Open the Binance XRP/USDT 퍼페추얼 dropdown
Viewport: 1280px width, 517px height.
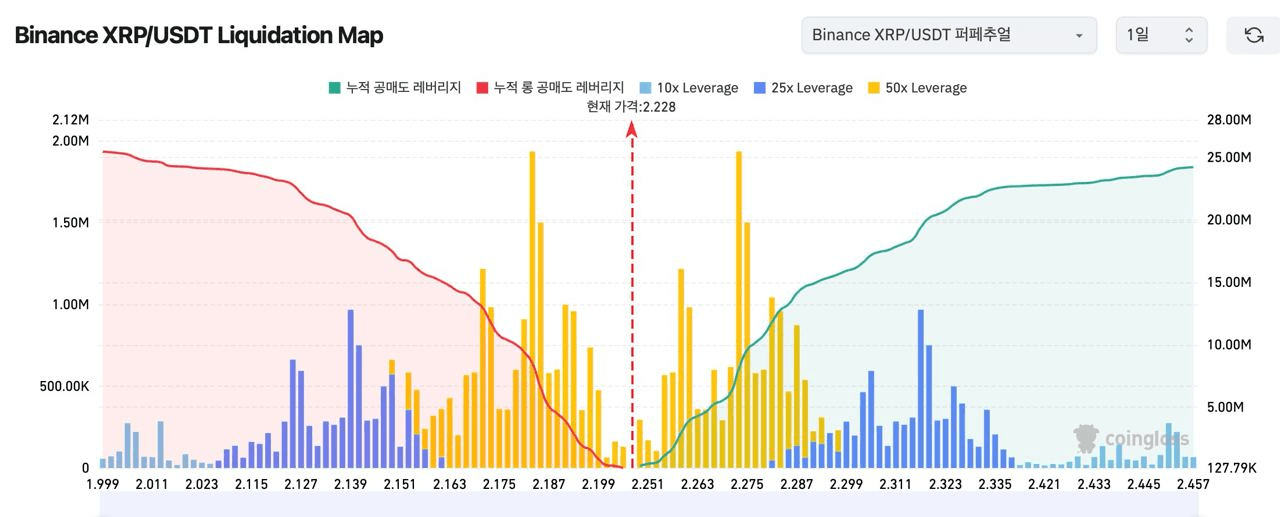pyautogui.click(x=949, y=35)
